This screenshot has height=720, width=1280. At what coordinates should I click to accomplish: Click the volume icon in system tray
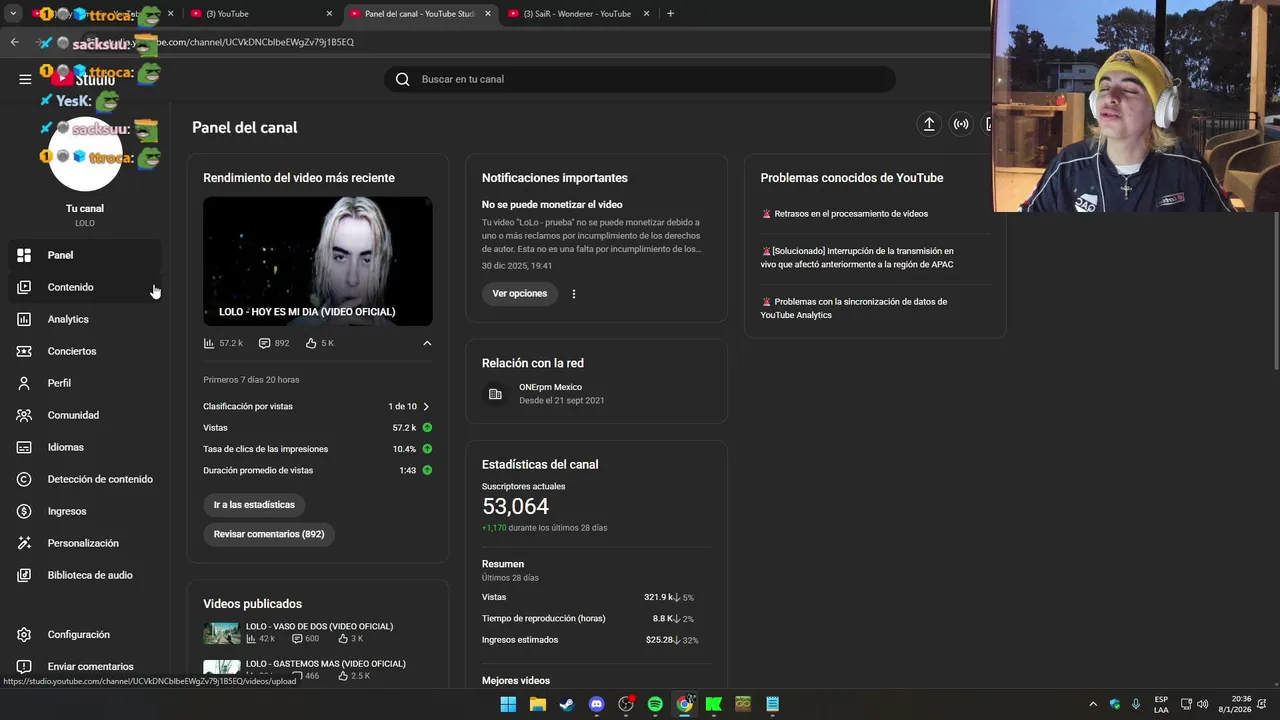1203,704
